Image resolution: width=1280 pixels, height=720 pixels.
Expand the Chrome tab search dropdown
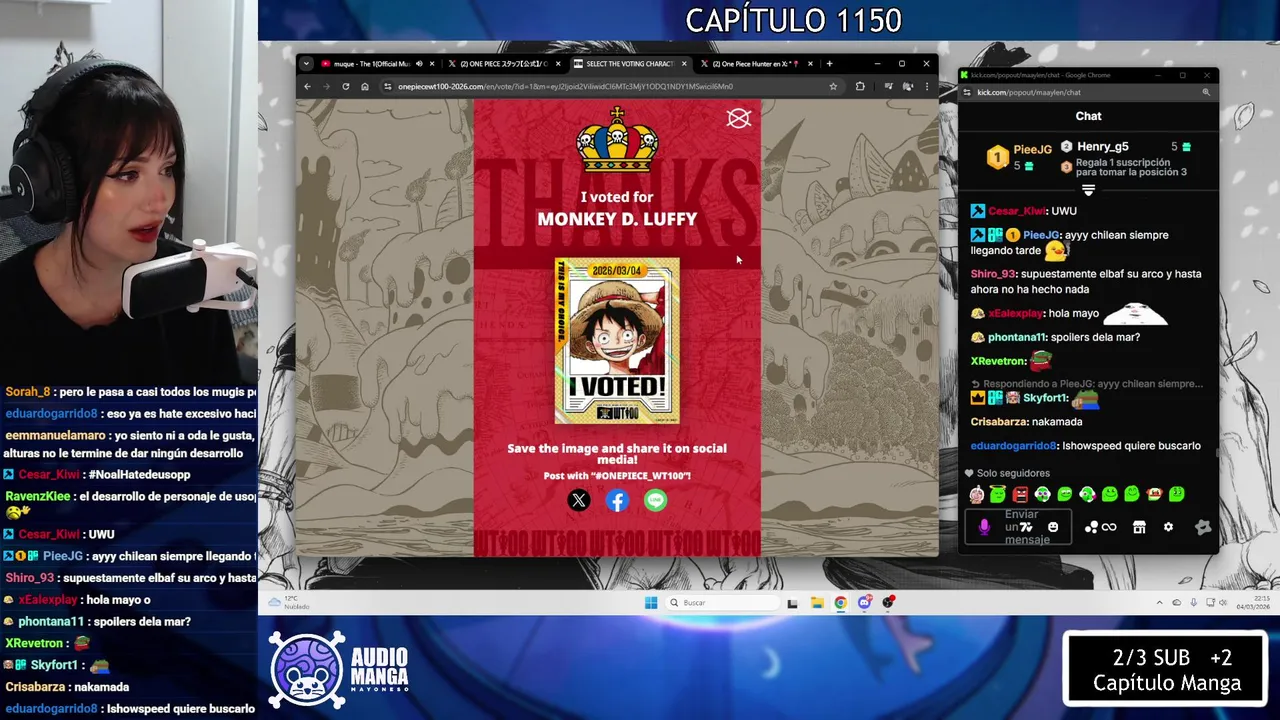click(307, 64)
